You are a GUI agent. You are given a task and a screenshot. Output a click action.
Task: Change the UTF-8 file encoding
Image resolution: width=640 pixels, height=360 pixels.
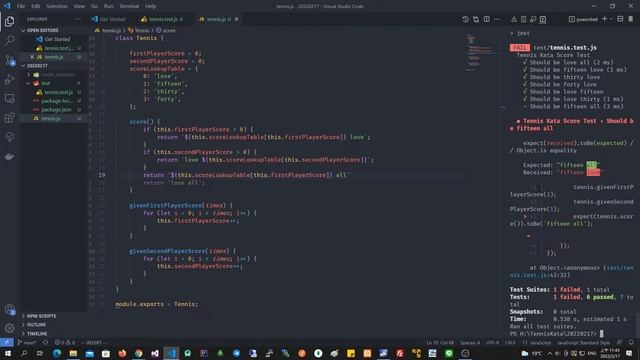[492, 342]
